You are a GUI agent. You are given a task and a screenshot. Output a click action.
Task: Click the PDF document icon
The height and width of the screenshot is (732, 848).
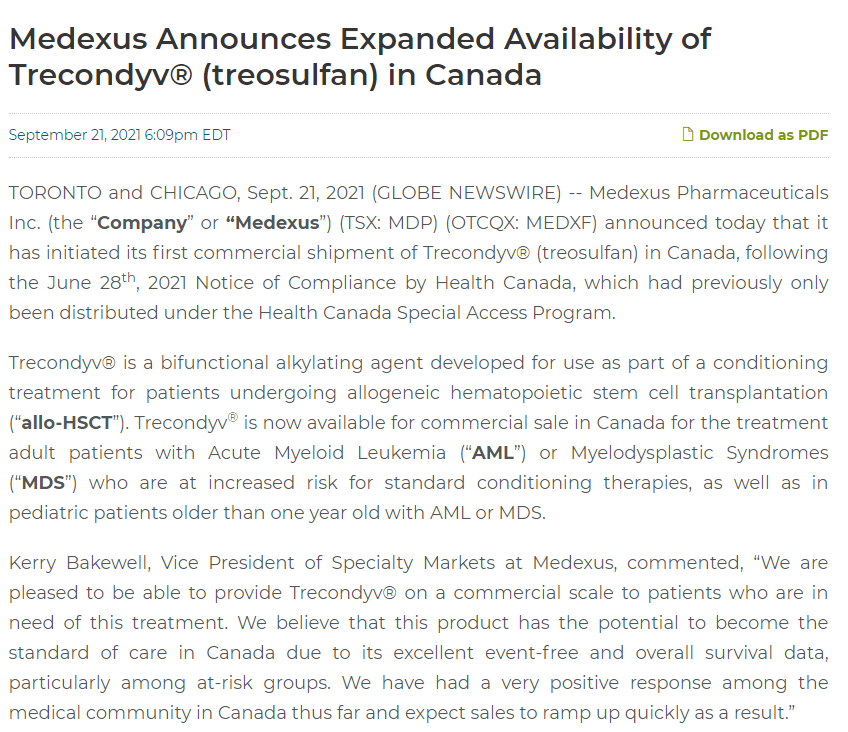click(688, 135)
